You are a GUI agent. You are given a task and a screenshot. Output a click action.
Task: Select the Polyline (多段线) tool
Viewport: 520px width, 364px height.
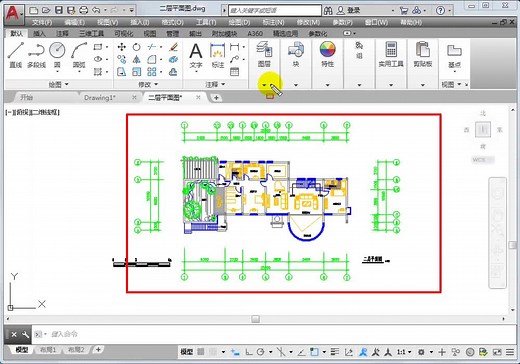pos(36,55)
